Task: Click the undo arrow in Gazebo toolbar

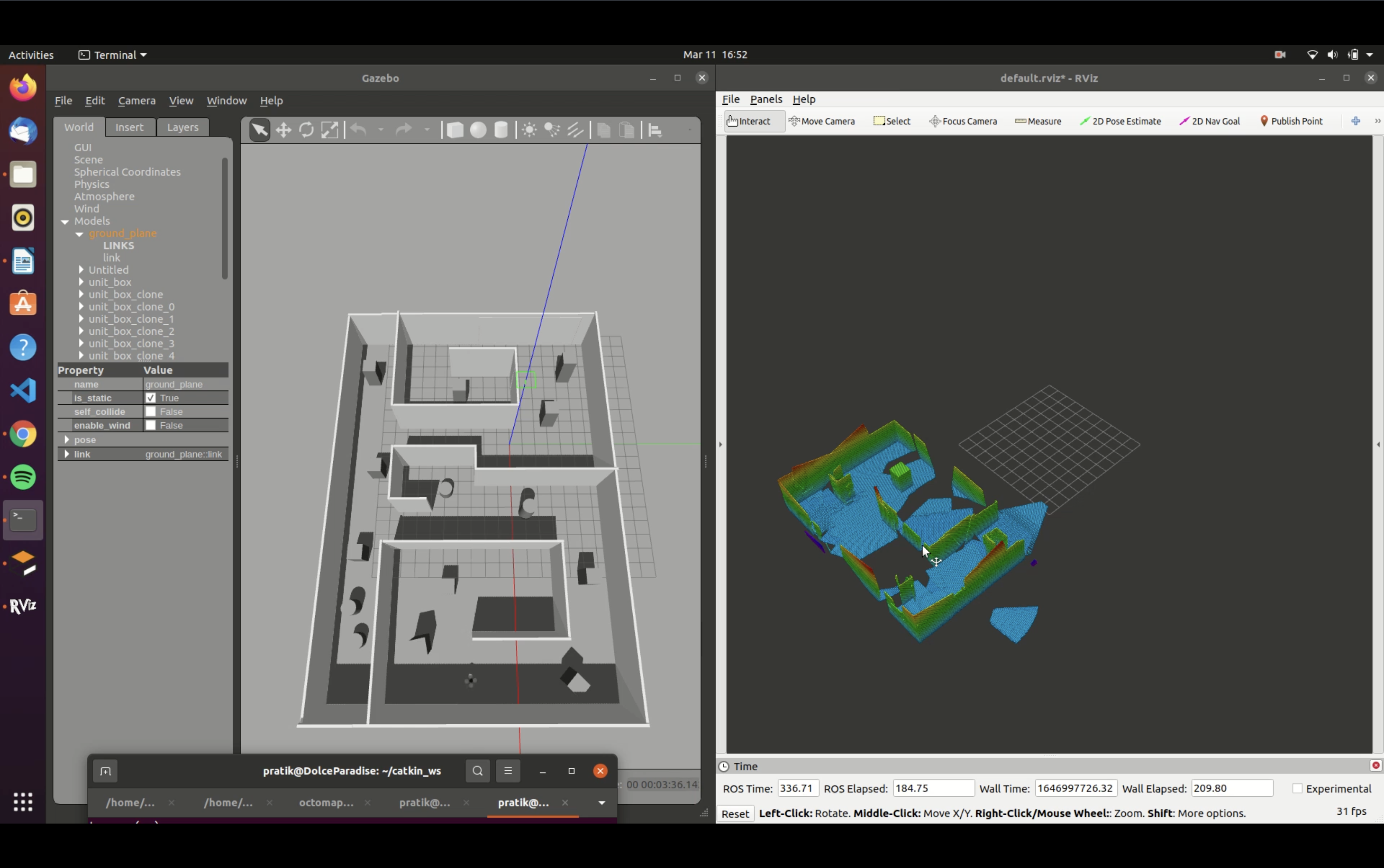Action: coord(359,130)
